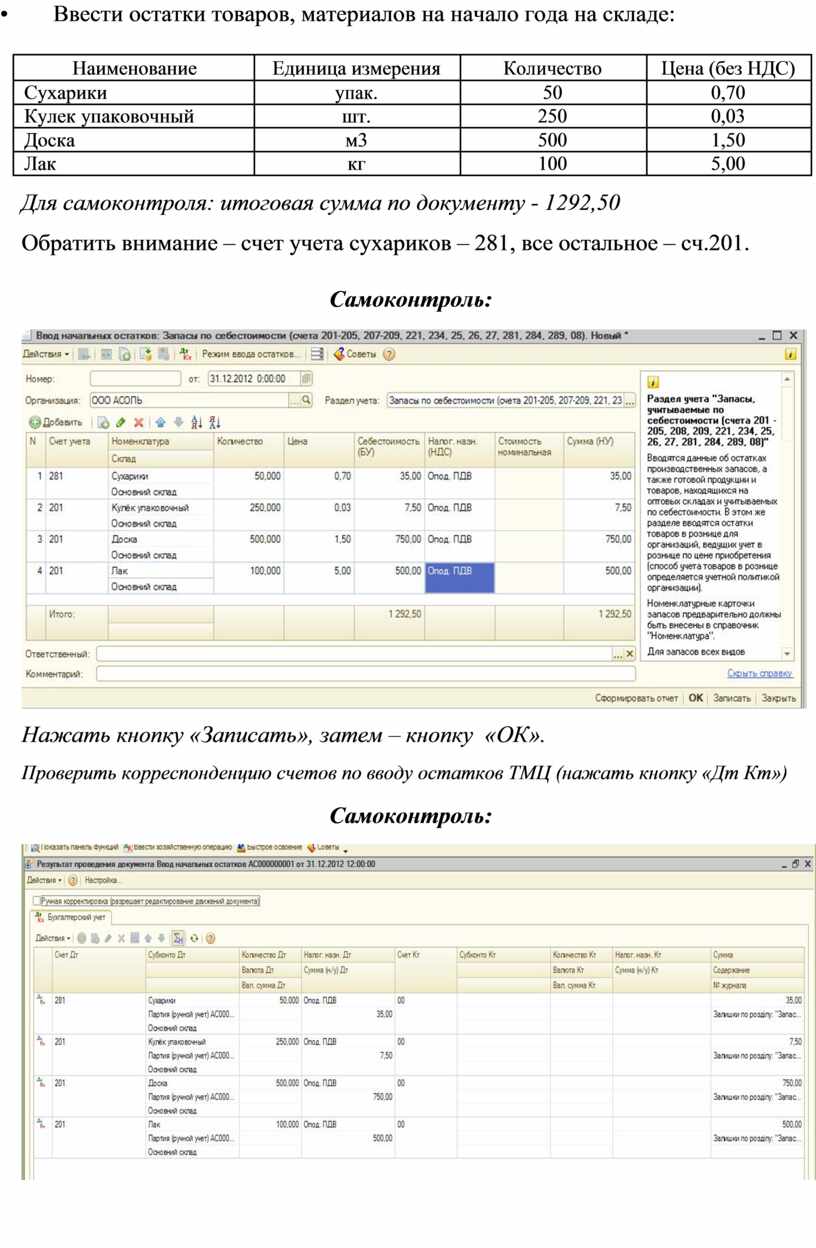This screenshot has height=1248, width=816.
Task: Open the date calendar picker icon
Action: [306, 379]
